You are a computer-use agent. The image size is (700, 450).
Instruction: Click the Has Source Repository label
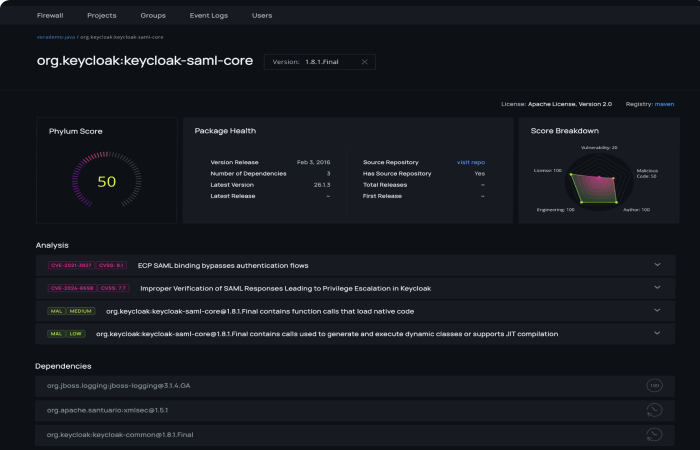[397, 174]
